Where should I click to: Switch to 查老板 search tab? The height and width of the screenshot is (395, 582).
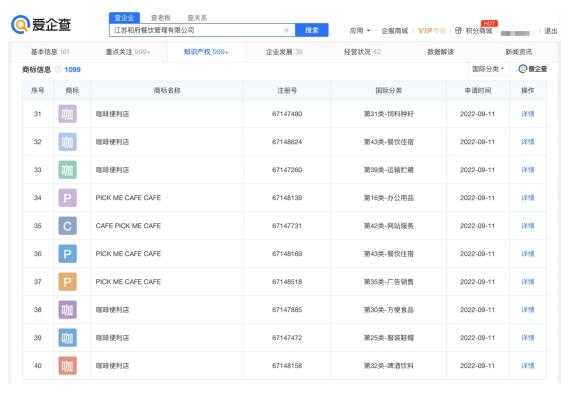point(161,18)
